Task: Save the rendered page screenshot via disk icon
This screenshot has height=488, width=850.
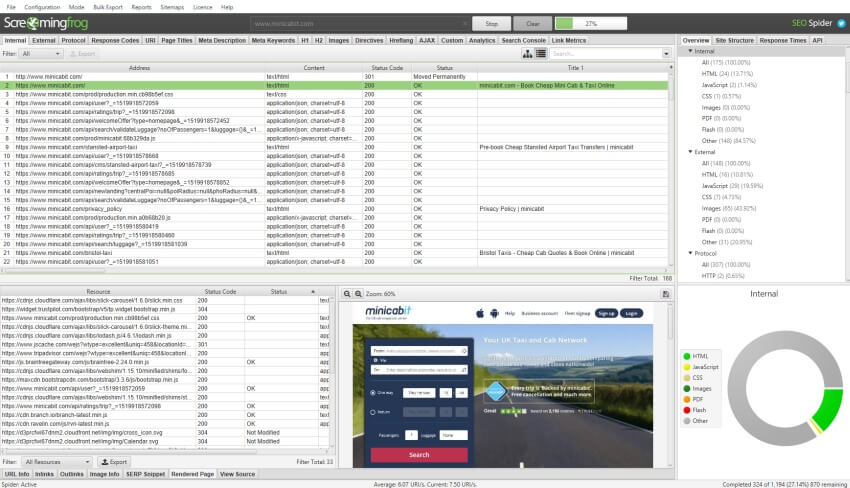Action: pos(665,294)
